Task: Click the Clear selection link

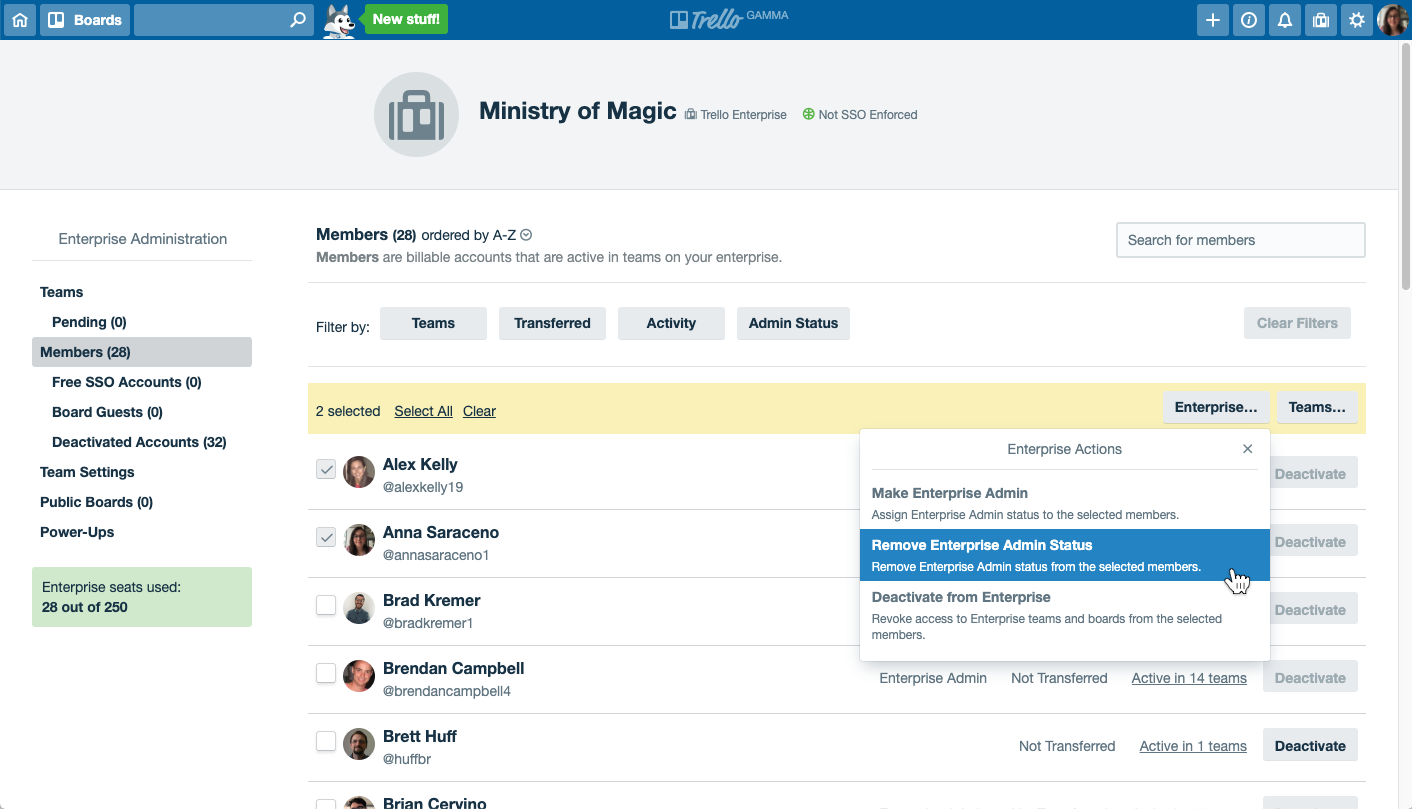Action: coord(479,411)
